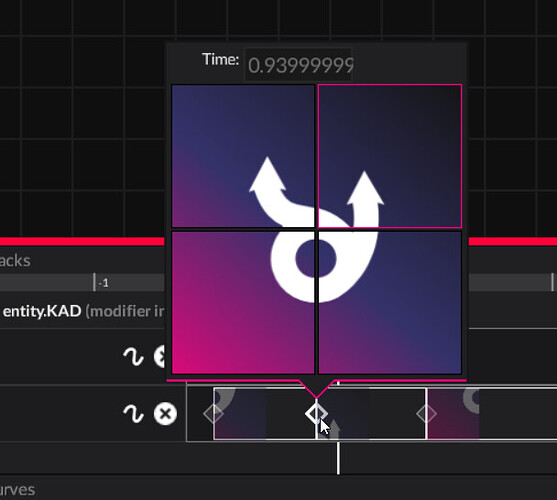Select the entity.KAD track header
Screen dimensions: 557x500
[82, 311]
